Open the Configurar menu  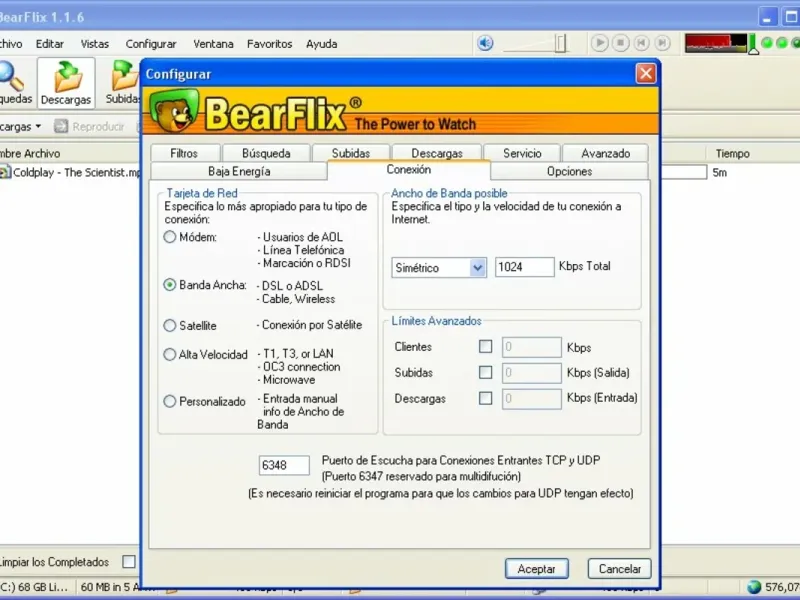click(151, 44)
